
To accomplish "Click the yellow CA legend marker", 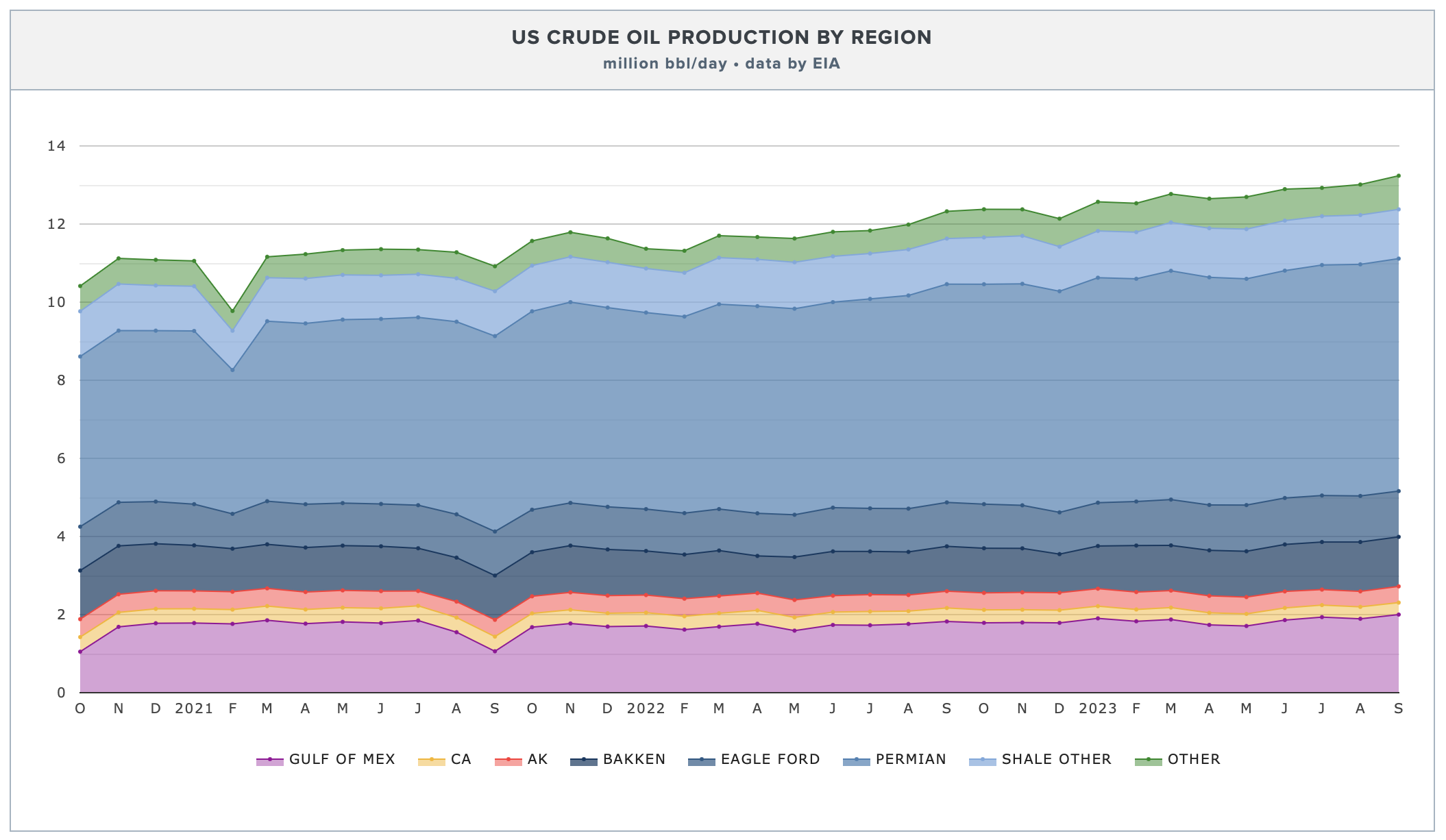I will [432, 760].
